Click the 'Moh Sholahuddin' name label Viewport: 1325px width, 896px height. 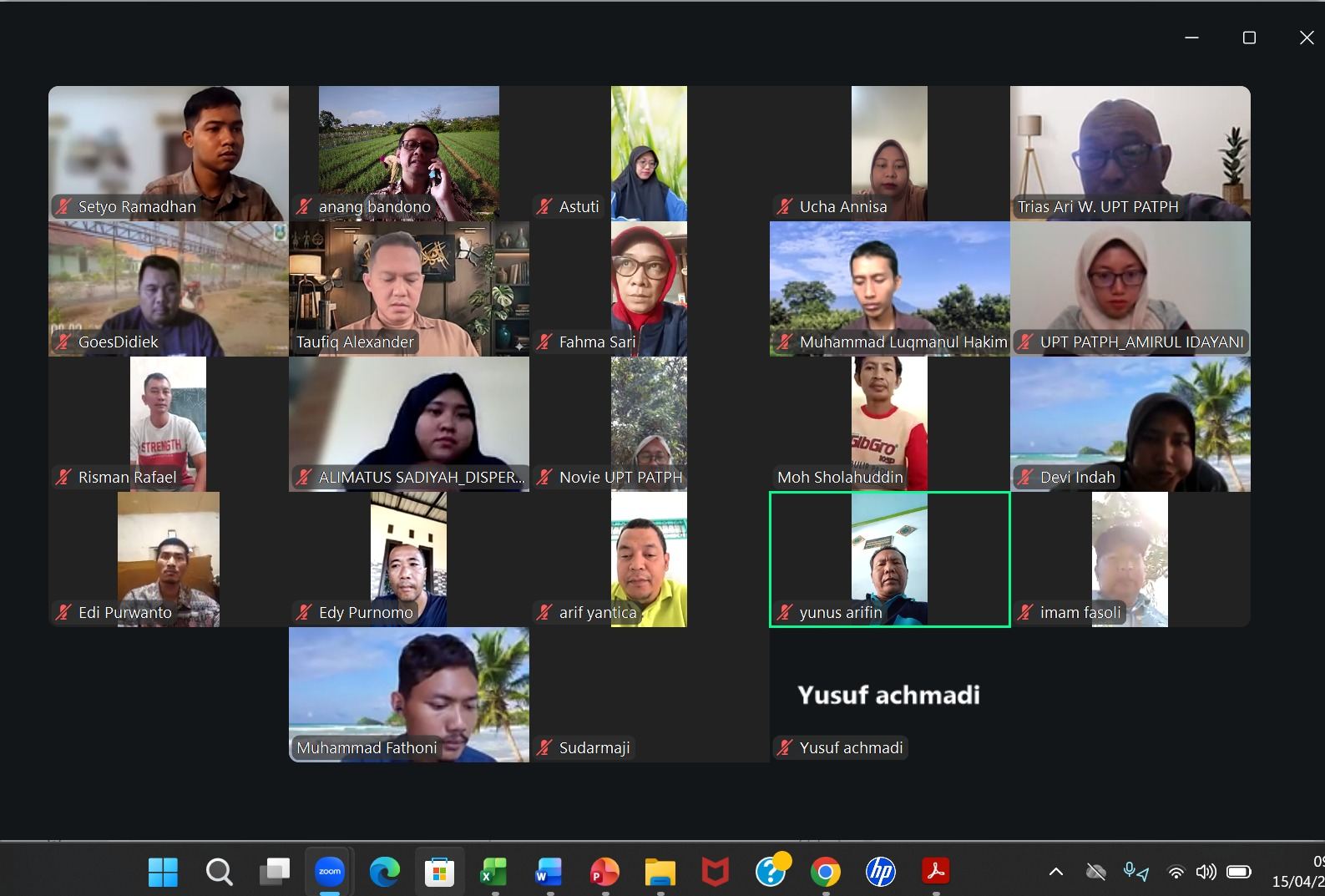pyautogui.click(x=840, y=477)
